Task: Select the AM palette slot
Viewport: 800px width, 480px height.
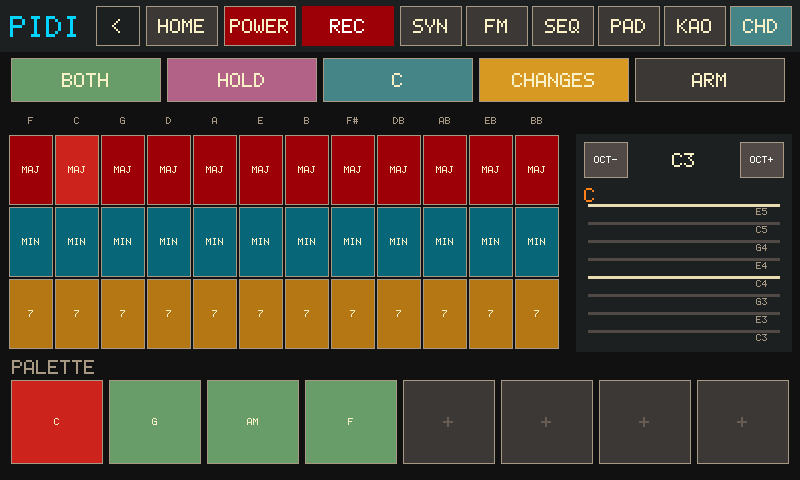Action: tap(253, 422)
